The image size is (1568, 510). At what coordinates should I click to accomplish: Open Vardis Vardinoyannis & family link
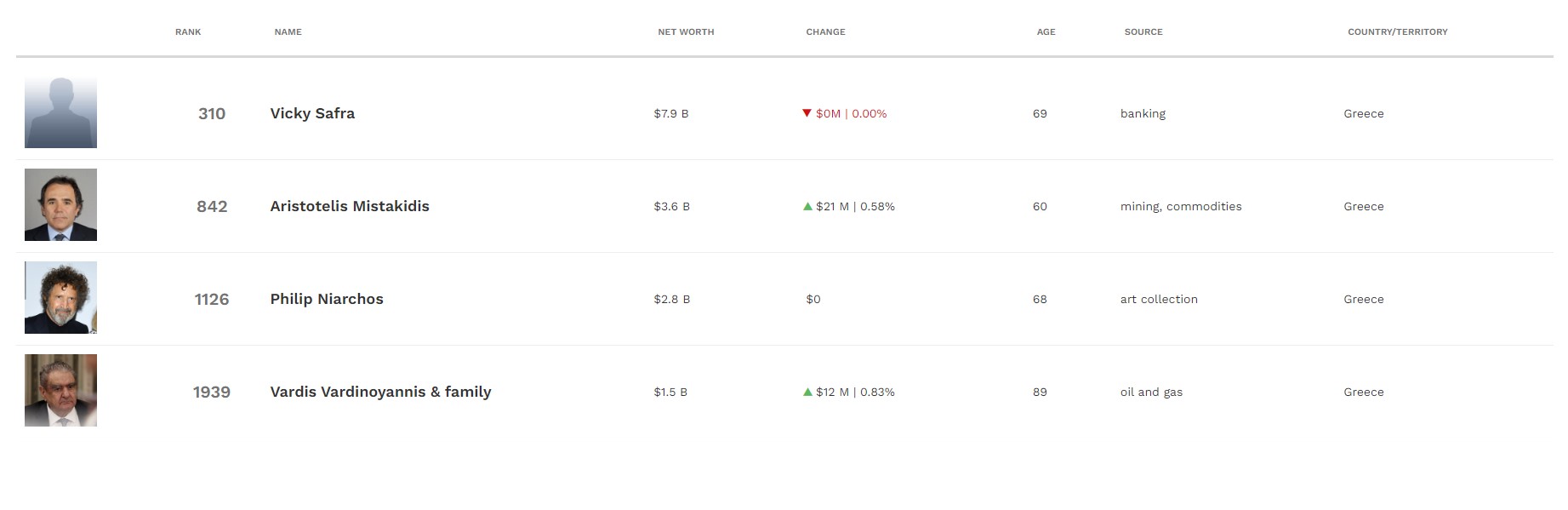(x=380, y=392)
